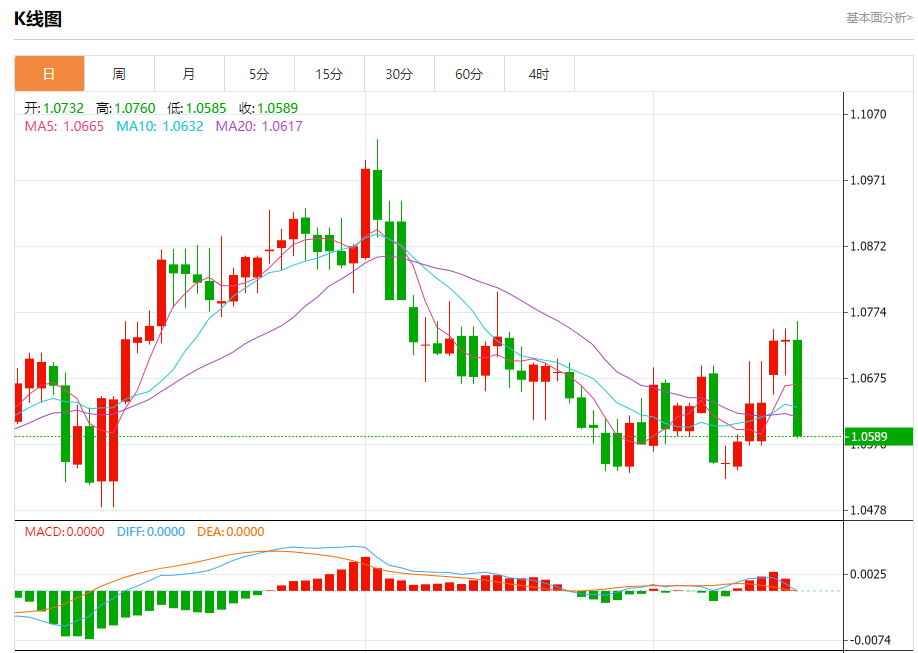Click the 1.0872 price axis label
The height and width of the screenshot is (653, 918).
(868, 246)
